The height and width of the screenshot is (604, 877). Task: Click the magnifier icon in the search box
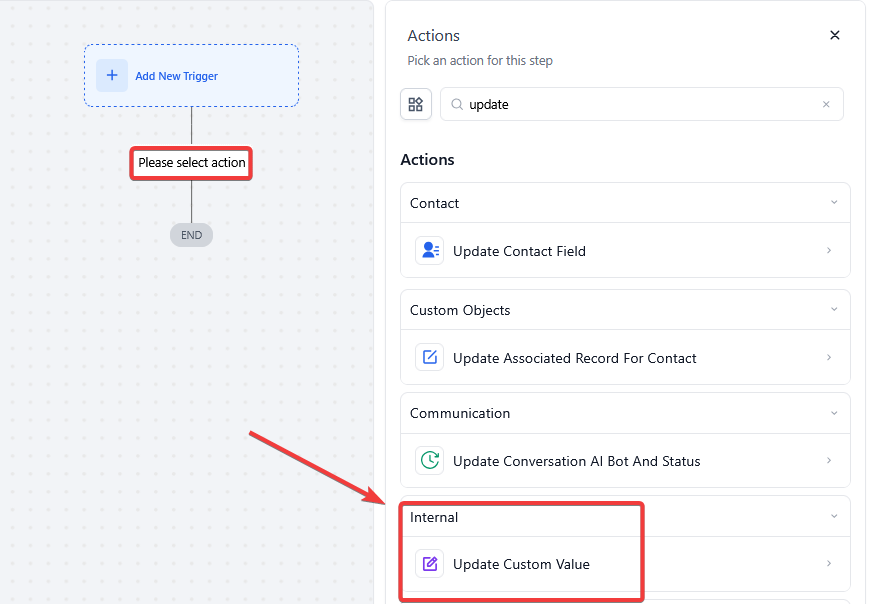pos(457,104)
